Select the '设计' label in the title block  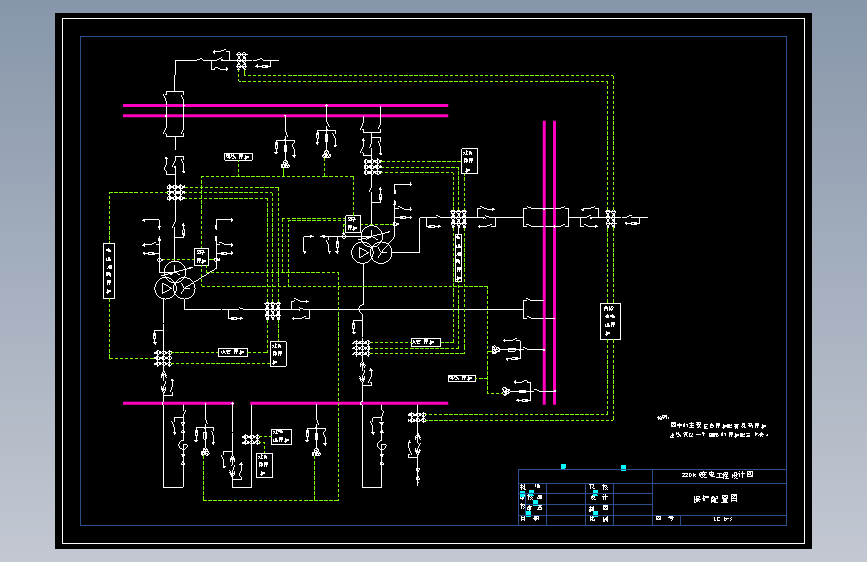(x=599, y=497)
